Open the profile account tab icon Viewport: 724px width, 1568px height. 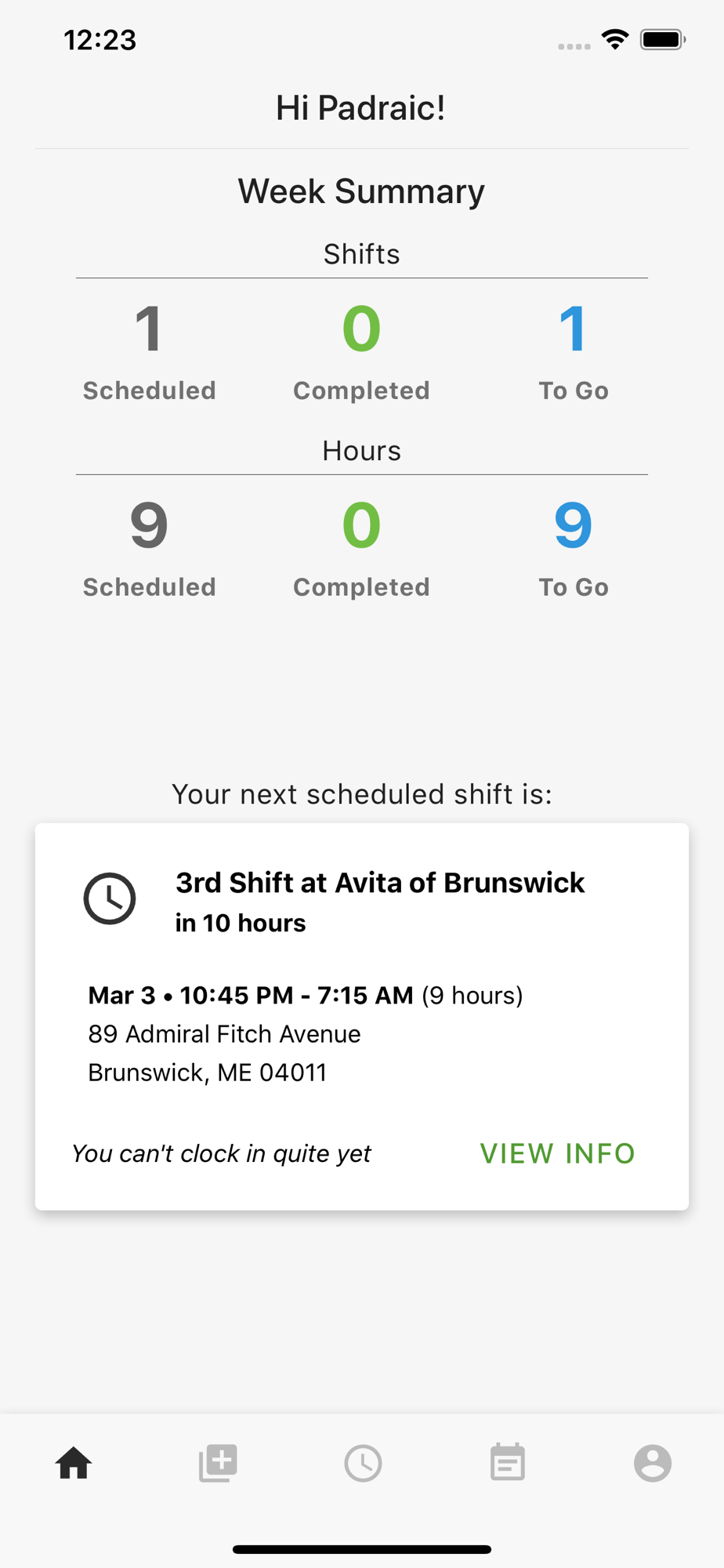point(653,1463)
